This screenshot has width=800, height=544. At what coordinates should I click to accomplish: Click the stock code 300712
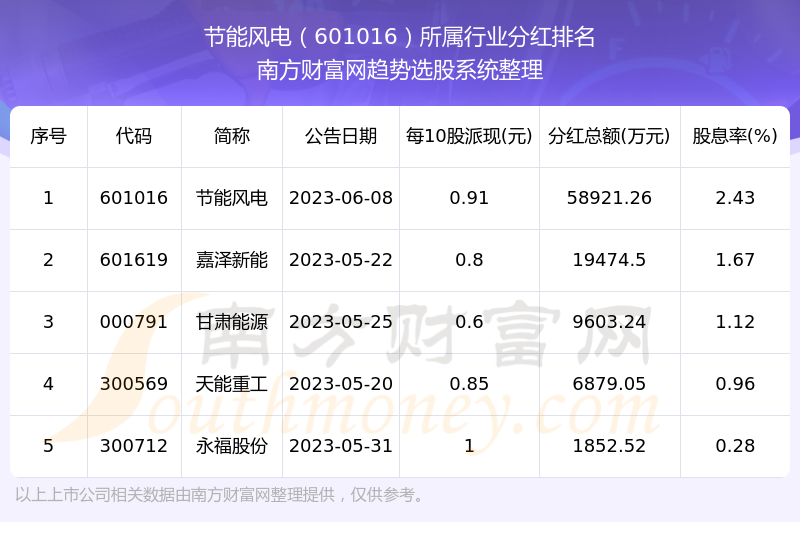pos(134,446)
